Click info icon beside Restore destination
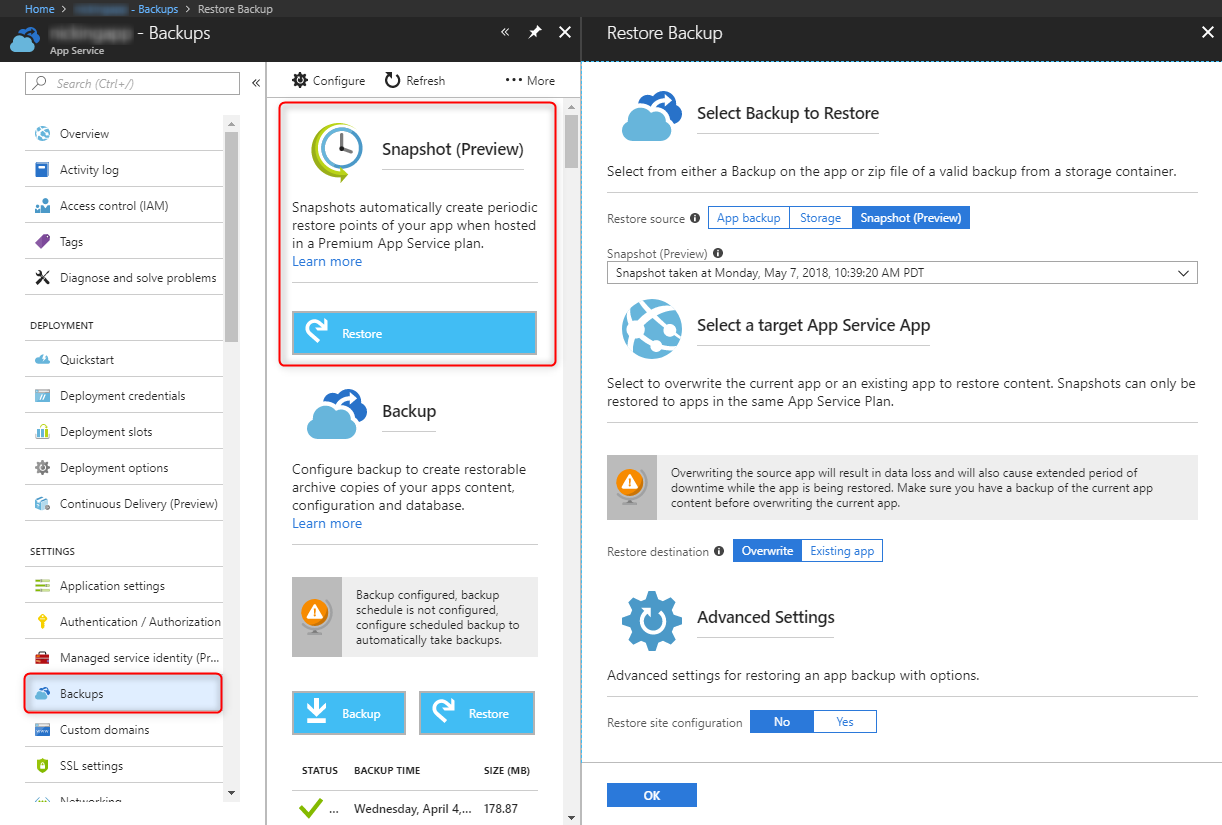Screen dimensions: 1222x825 tap(719, 551)
